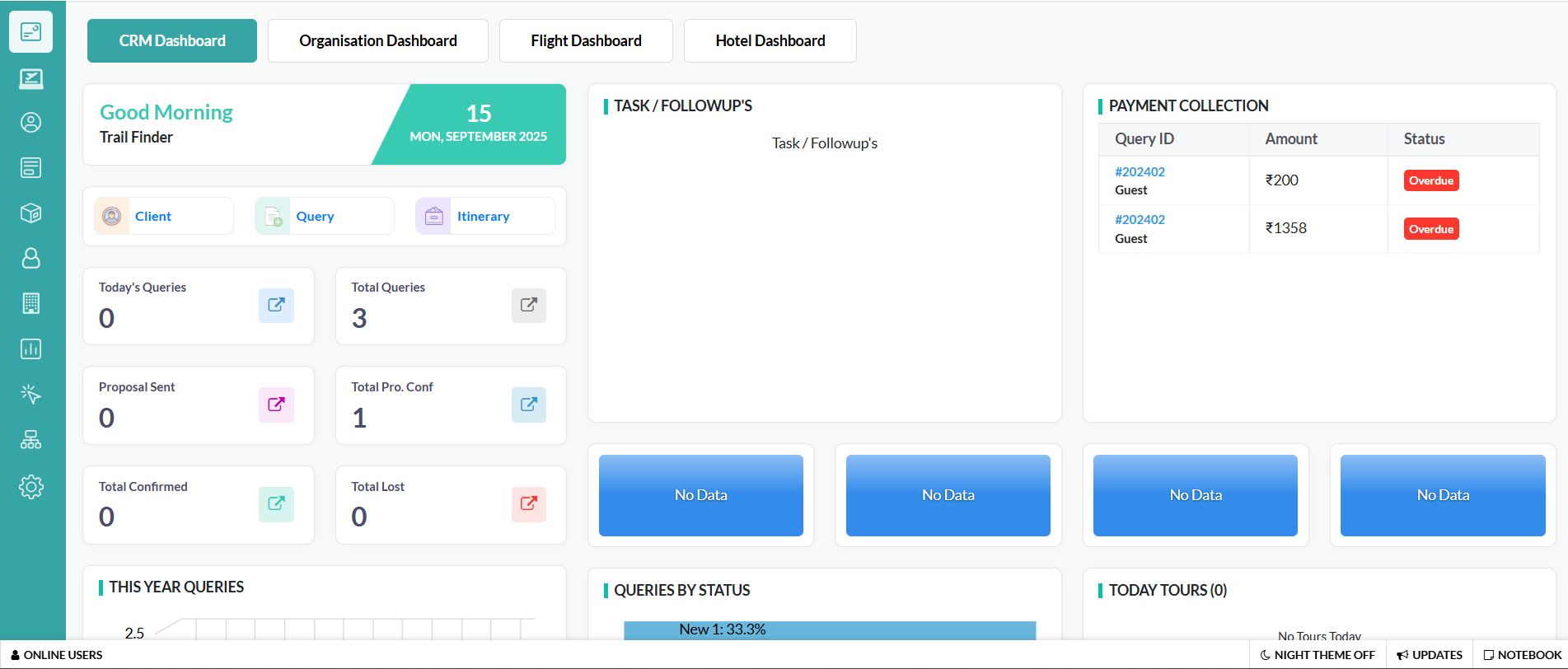
Task: Click Overdue badge for ₹1358 payment
Action: (x=1431, y=229)
